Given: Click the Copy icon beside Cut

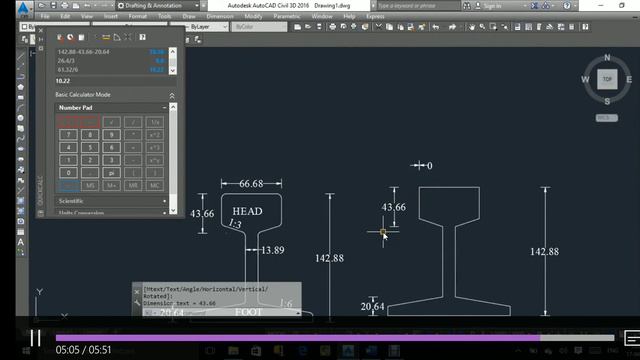Looking at the screenshot, I should pyautogui.click(x=389, y=27).
